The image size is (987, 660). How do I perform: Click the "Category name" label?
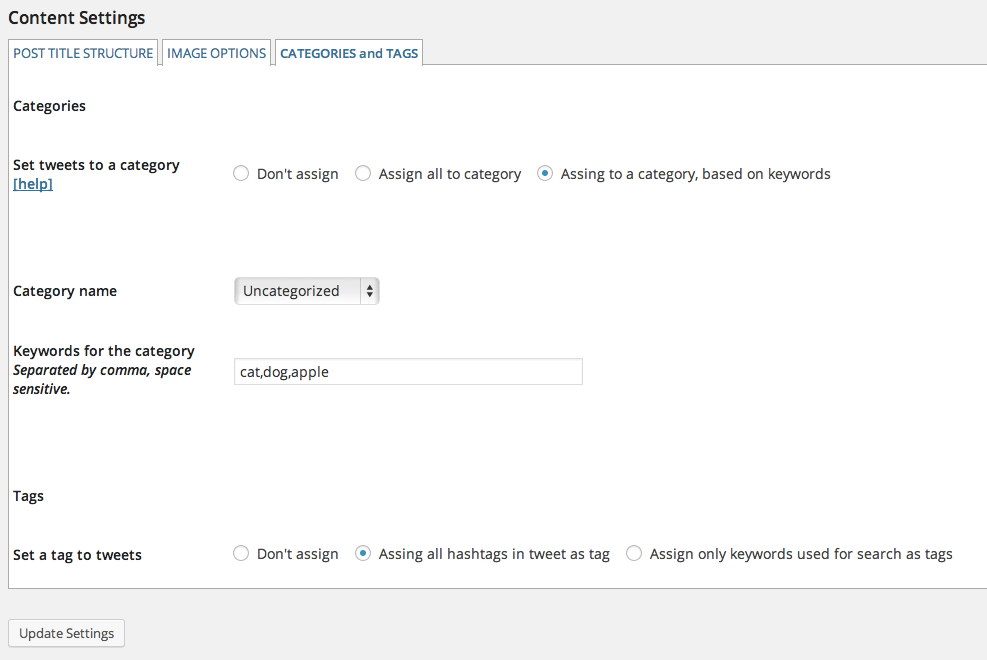tap(65, 291)
